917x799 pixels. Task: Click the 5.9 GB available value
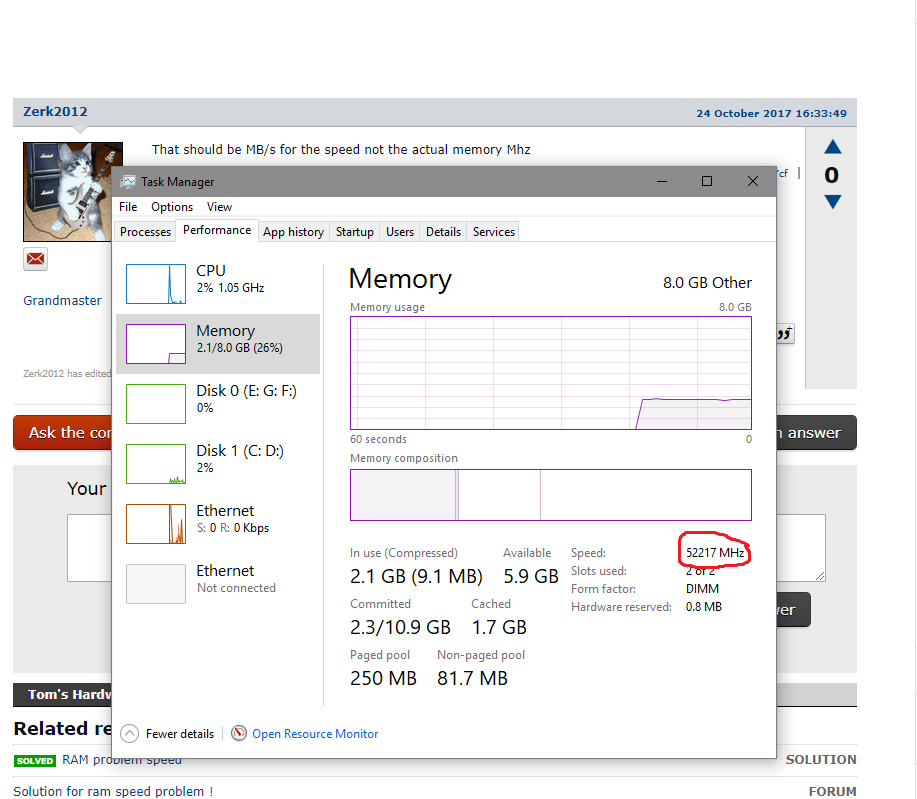(x=531, y=576)
